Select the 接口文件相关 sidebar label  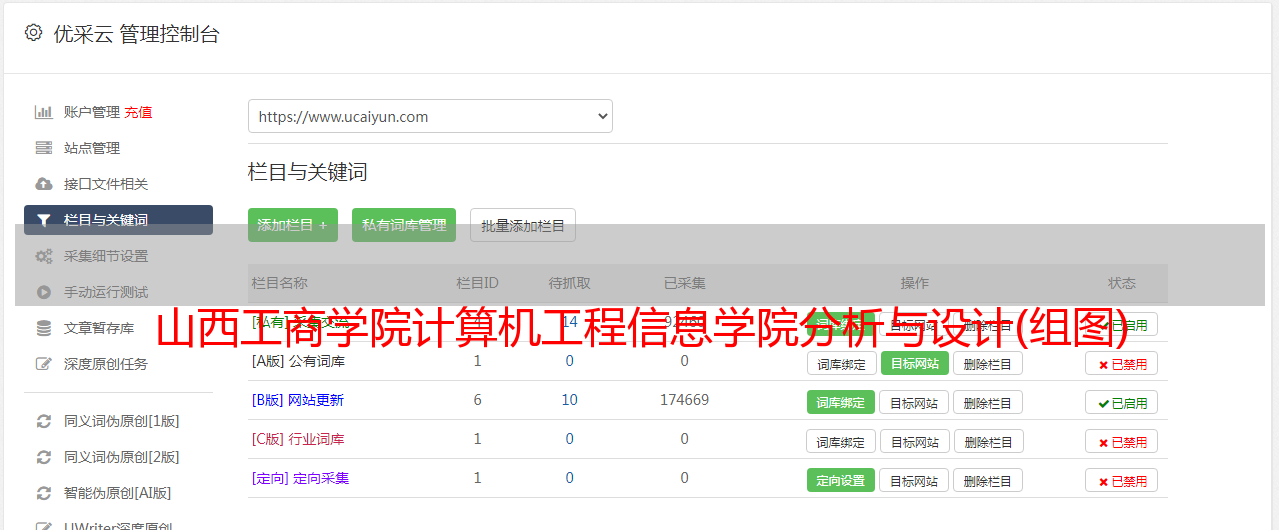106,184
